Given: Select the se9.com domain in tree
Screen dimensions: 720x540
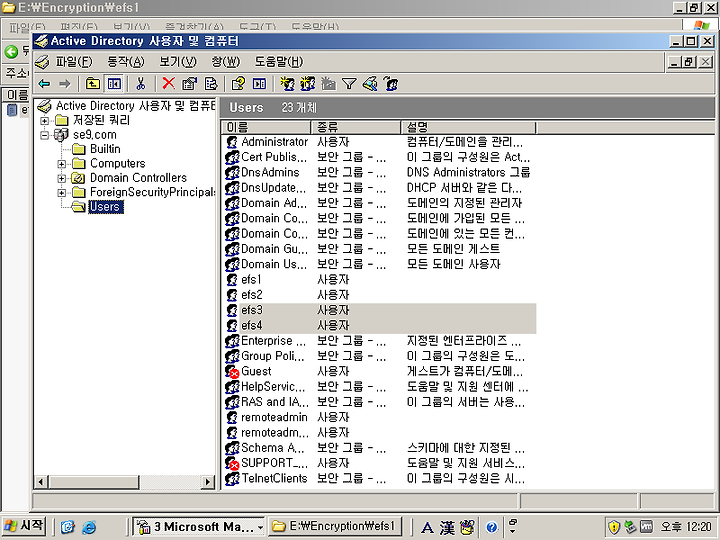Looking at the screenshot, I should 95,135.
